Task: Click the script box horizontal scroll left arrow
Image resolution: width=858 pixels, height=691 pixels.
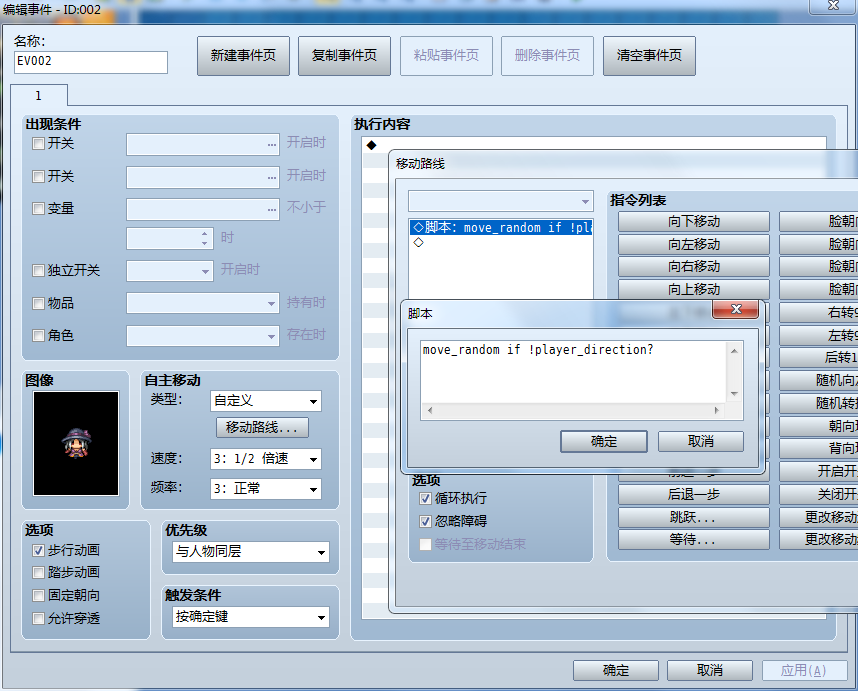Action: [430, 410]
